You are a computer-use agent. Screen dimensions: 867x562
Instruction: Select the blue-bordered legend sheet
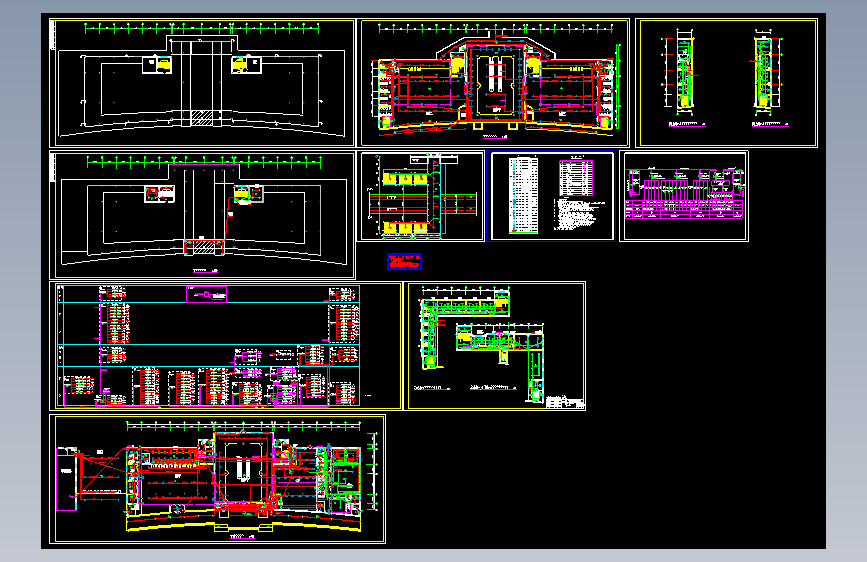[552, 196]
